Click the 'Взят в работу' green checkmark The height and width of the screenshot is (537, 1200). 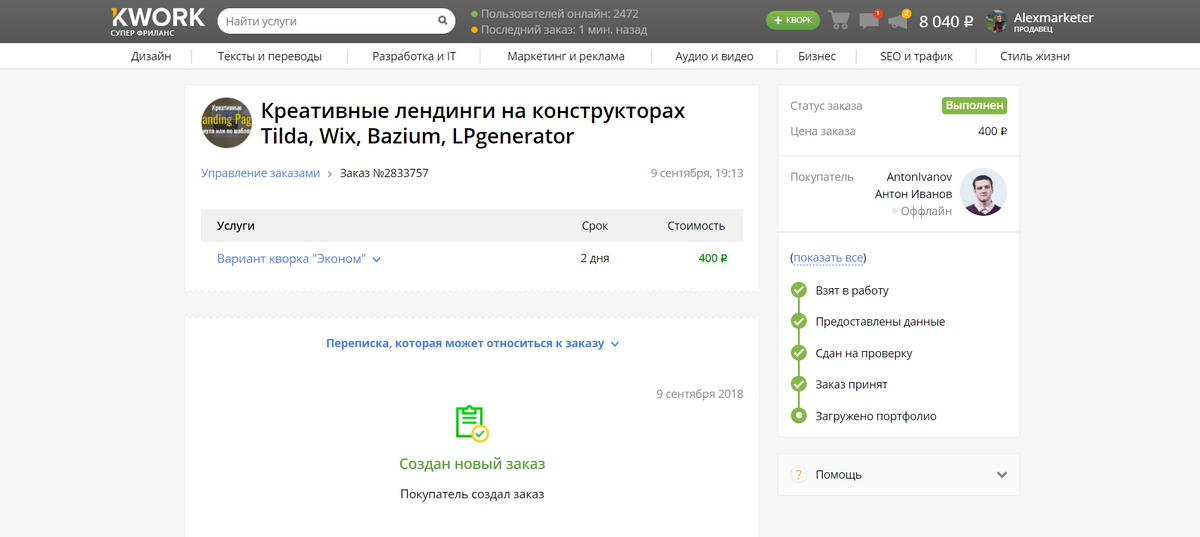click(x=798, y=290)
